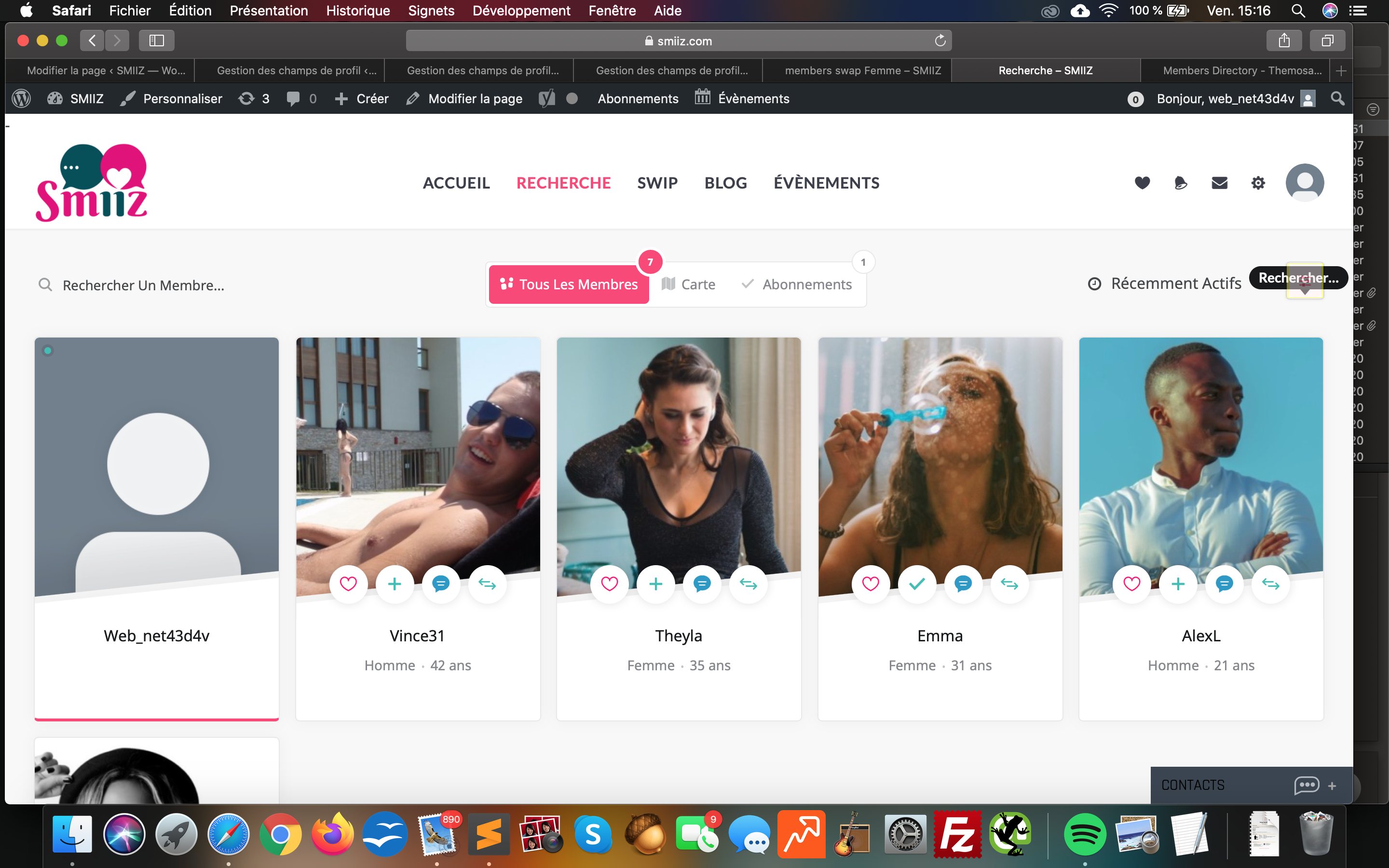This screenshot has height=868, width=1389.
Task: Follow AlexL with the plus icon
Action: click(x=1178, y=584)
